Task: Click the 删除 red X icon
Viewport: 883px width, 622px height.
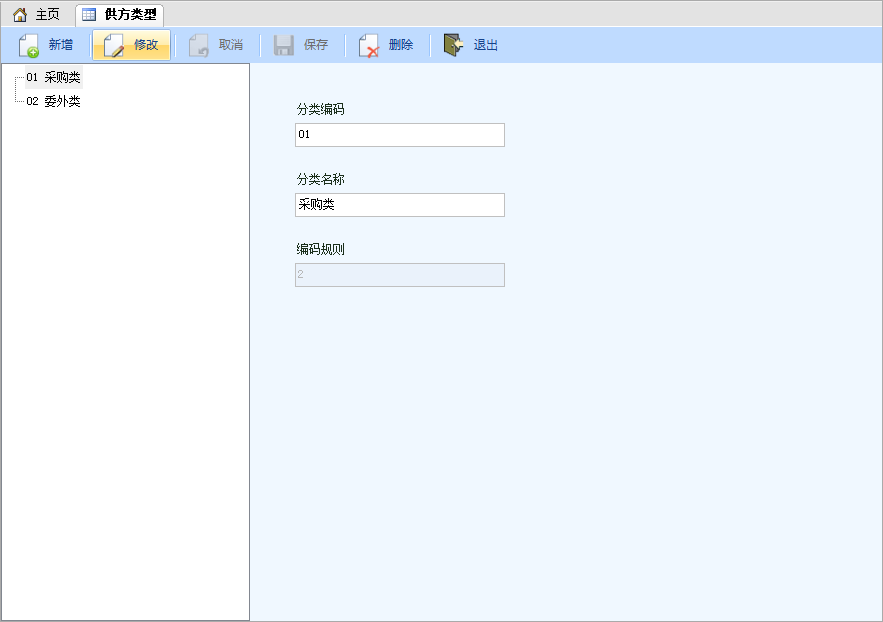Action: pyautogui.click(x=369, y=45)
